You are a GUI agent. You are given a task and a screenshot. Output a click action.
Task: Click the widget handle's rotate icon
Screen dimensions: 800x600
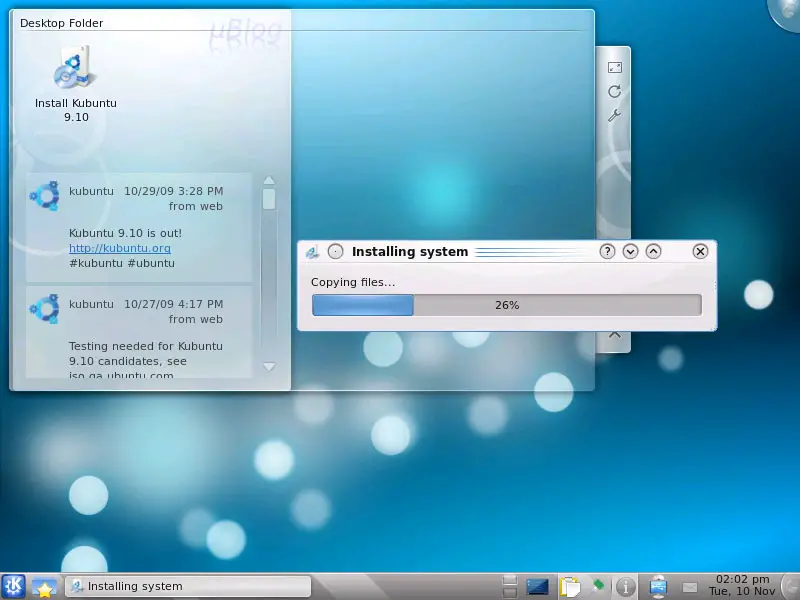pos(614,91)
